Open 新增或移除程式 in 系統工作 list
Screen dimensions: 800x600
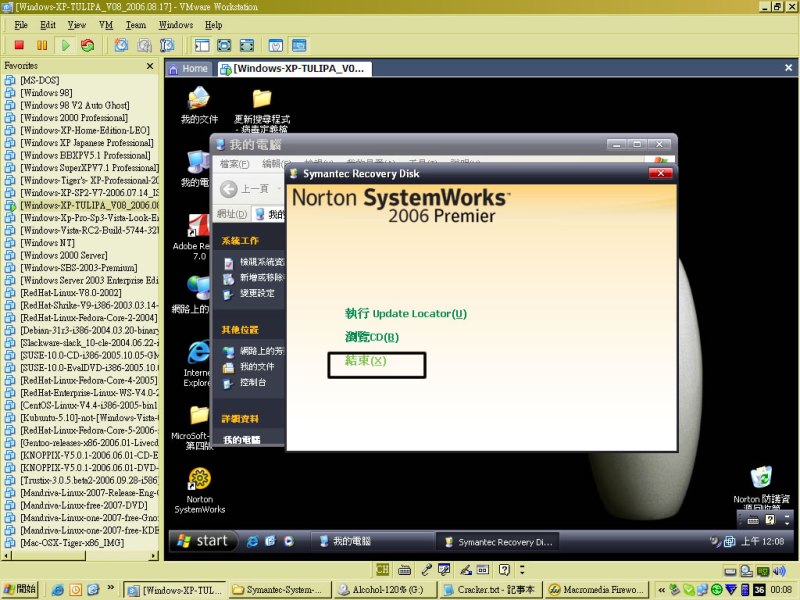tap(254, 278)
